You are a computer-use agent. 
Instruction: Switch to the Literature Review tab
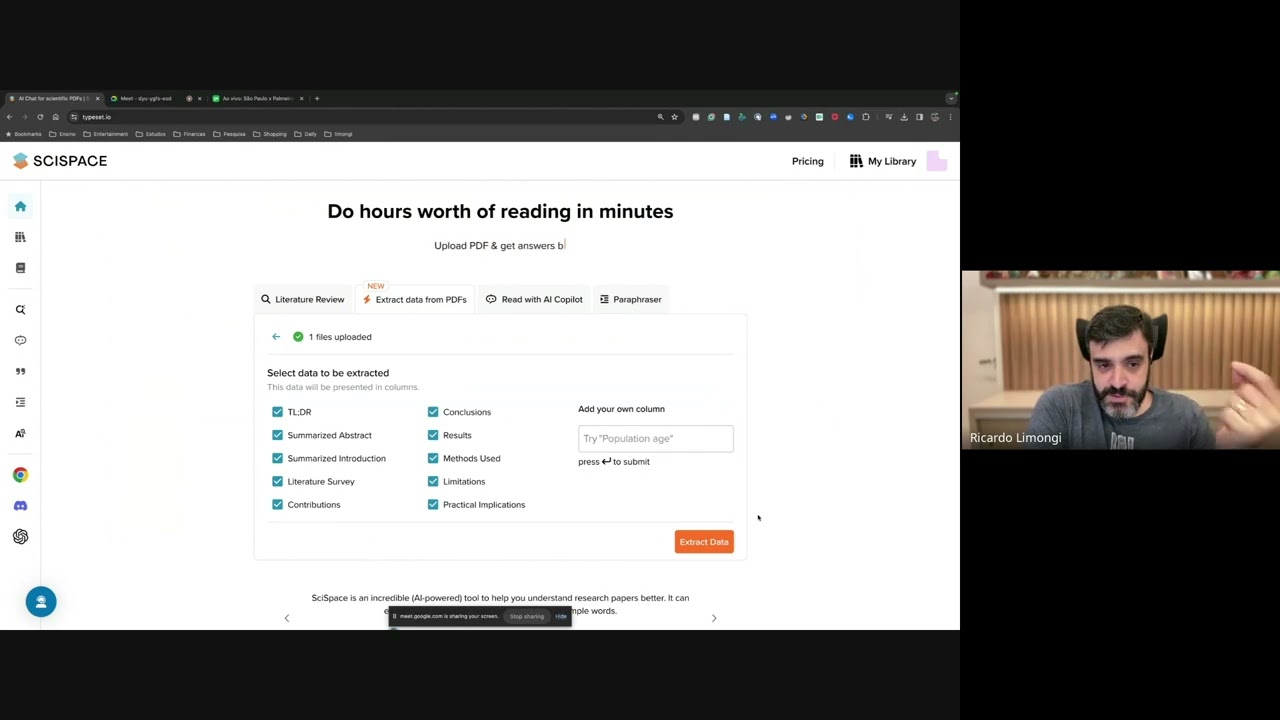click(303, 299)
